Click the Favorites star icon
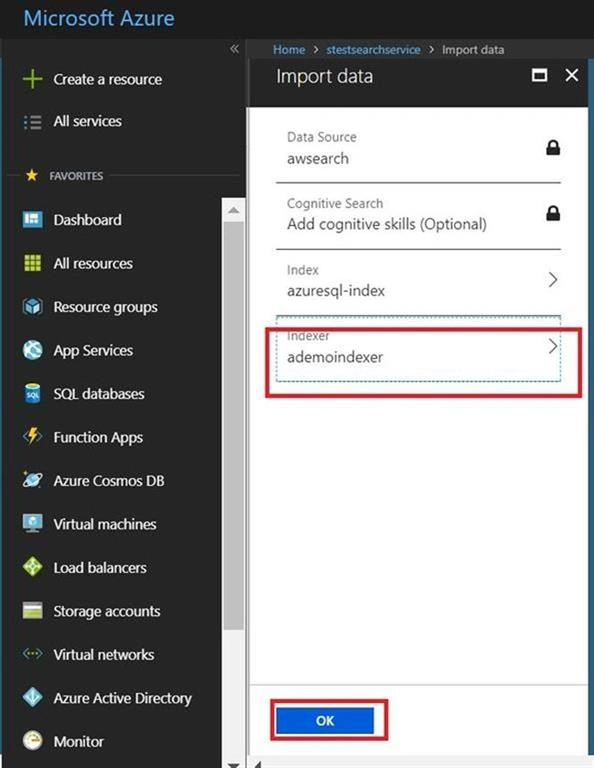Viewport: 594px width, 768px height. coord(32,175)
